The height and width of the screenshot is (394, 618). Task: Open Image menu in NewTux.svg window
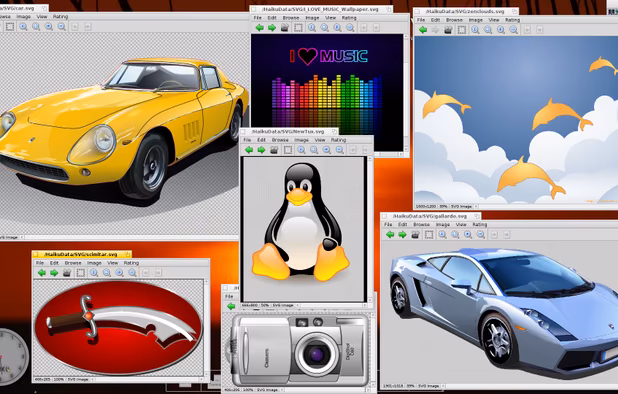301,140
